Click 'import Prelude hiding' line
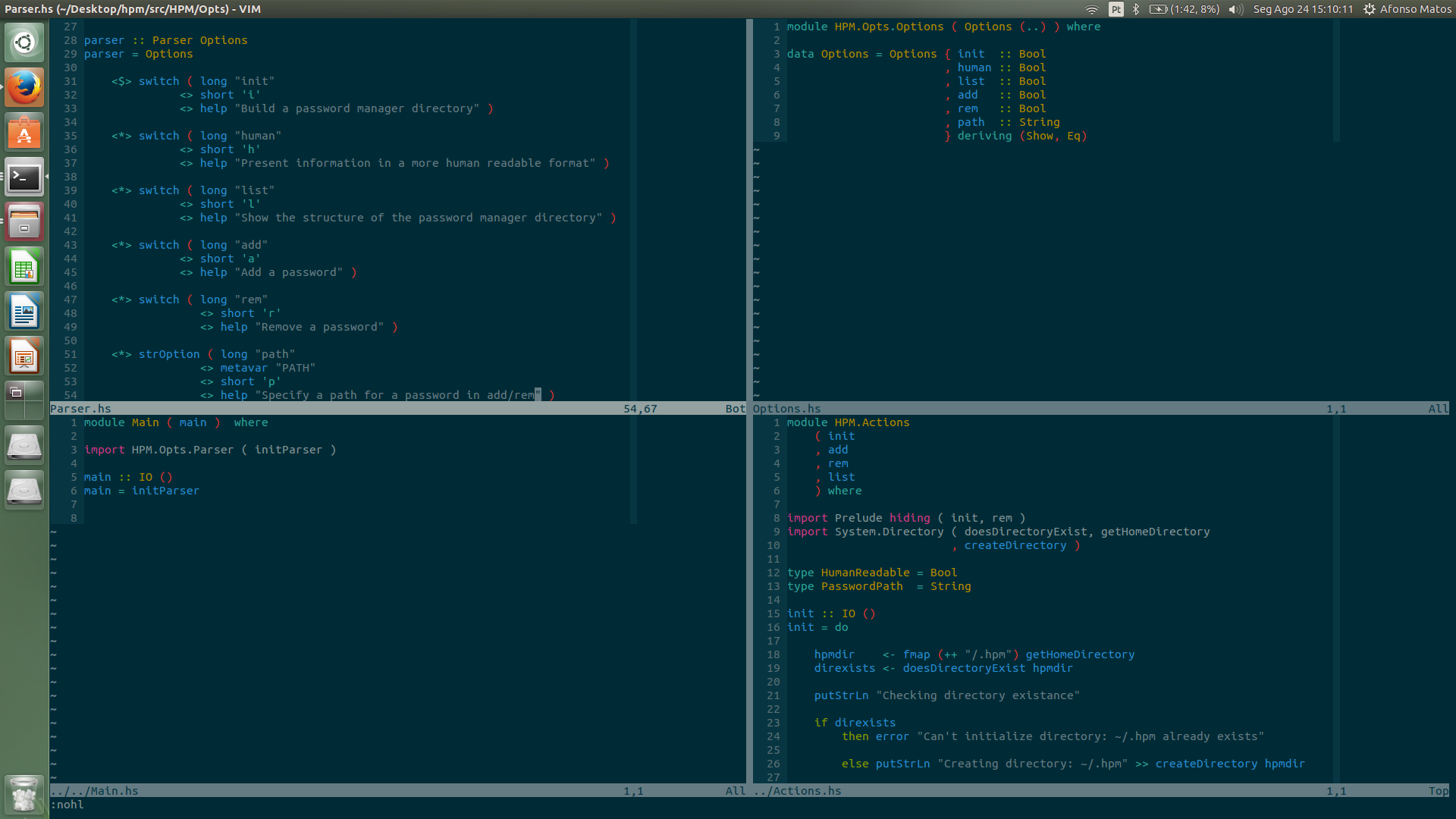The height and width of the screenshot is (819, 1456). pyautogui.click(x=906, y=518)
